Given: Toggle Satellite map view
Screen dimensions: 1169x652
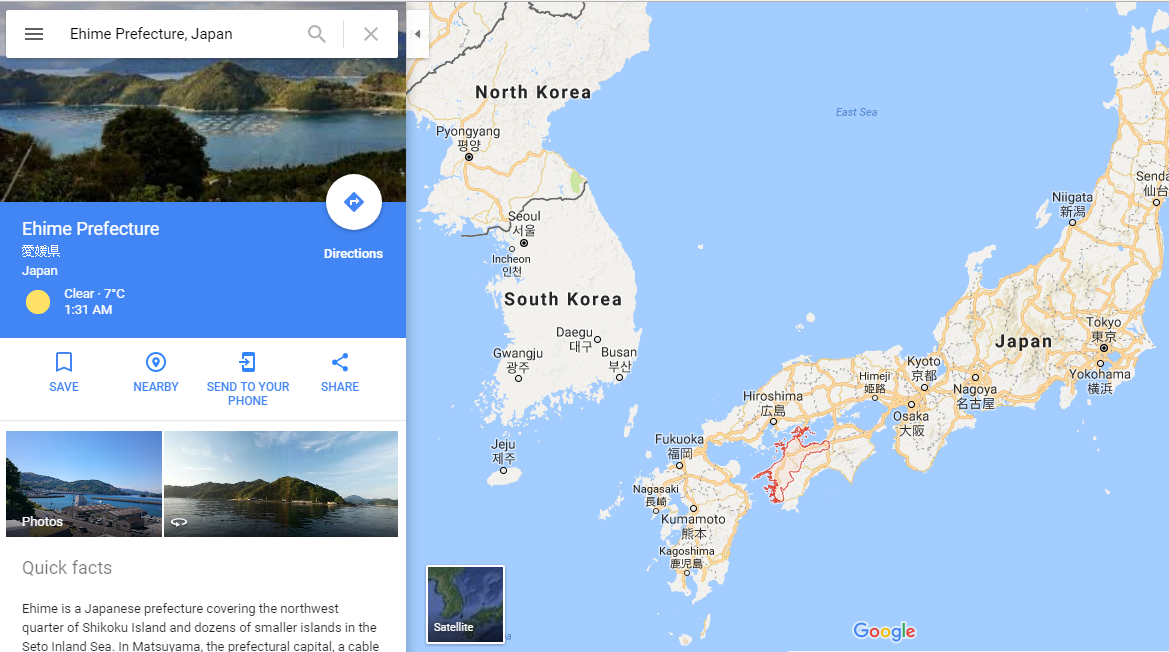Looking at the screenshot, I should pos(465,604).
